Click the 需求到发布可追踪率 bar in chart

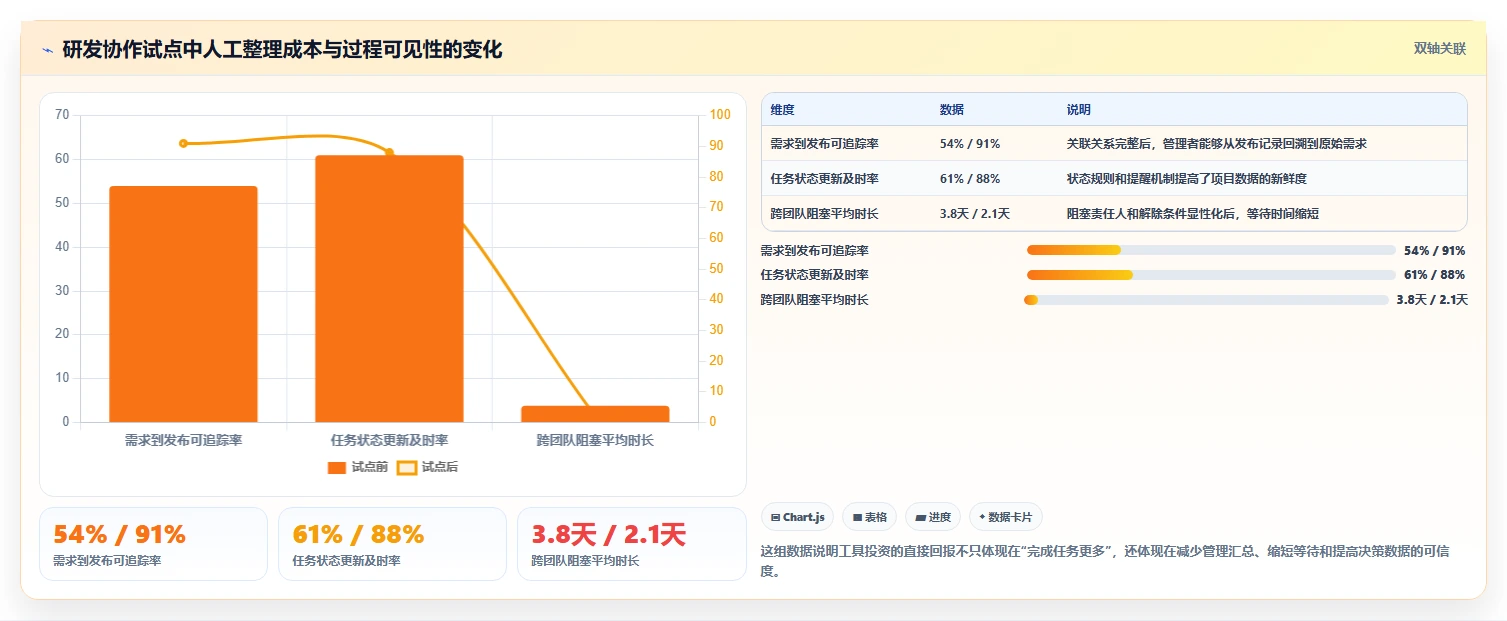click(x=183, y=304)
